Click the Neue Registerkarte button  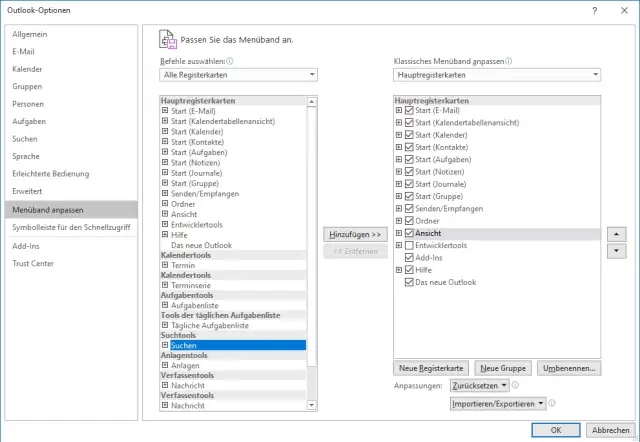click(431, 368)
